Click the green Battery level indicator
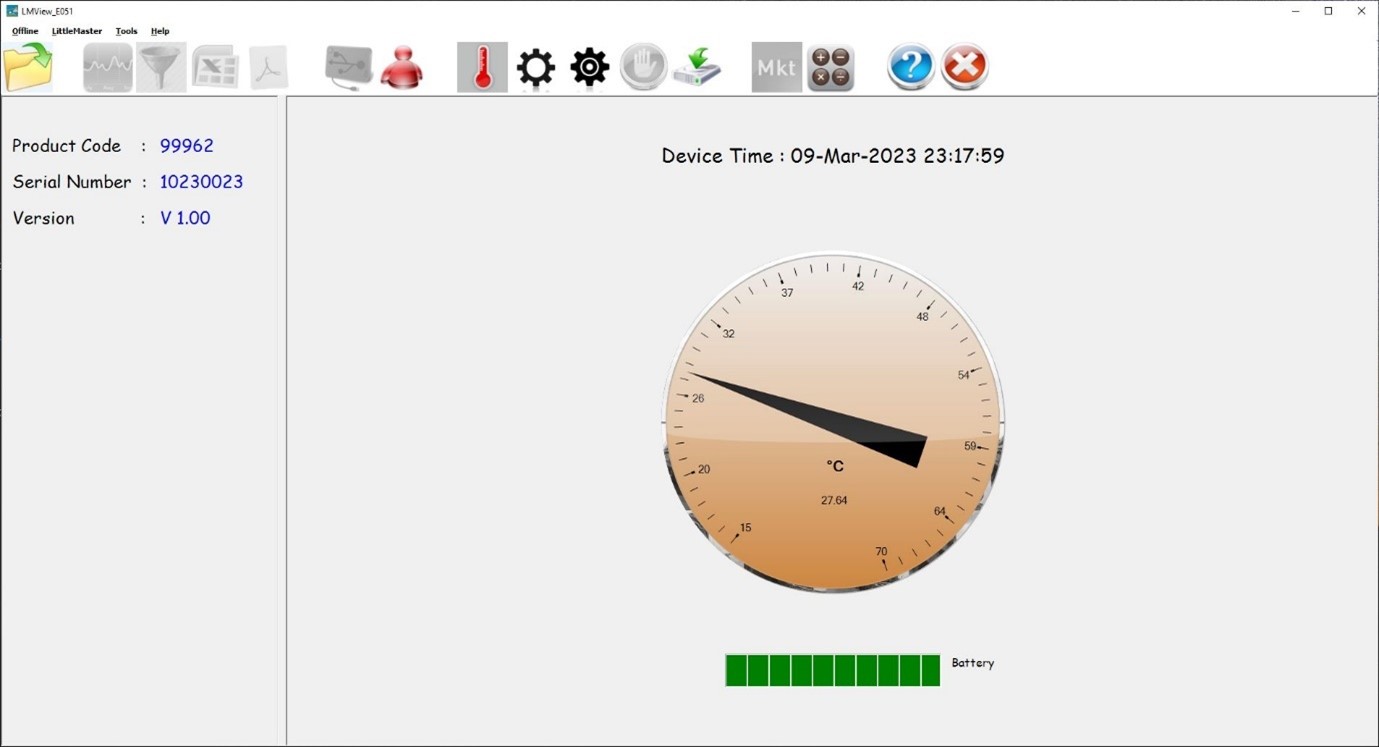This screenshot has height=747, width=1379. pyautogui.click(x=832, y=670)
